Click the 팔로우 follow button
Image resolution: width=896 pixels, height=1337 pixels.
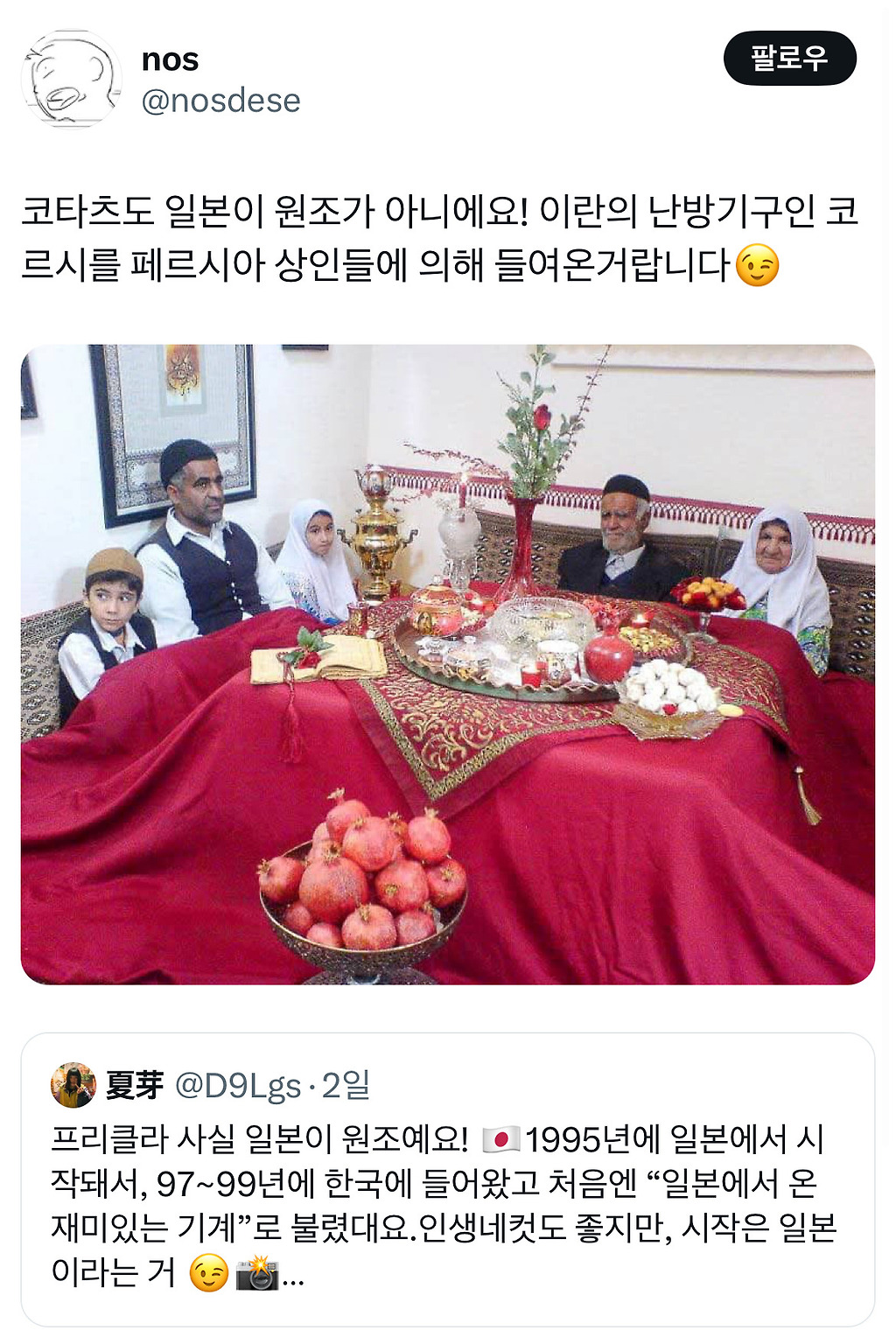point(789,58)
